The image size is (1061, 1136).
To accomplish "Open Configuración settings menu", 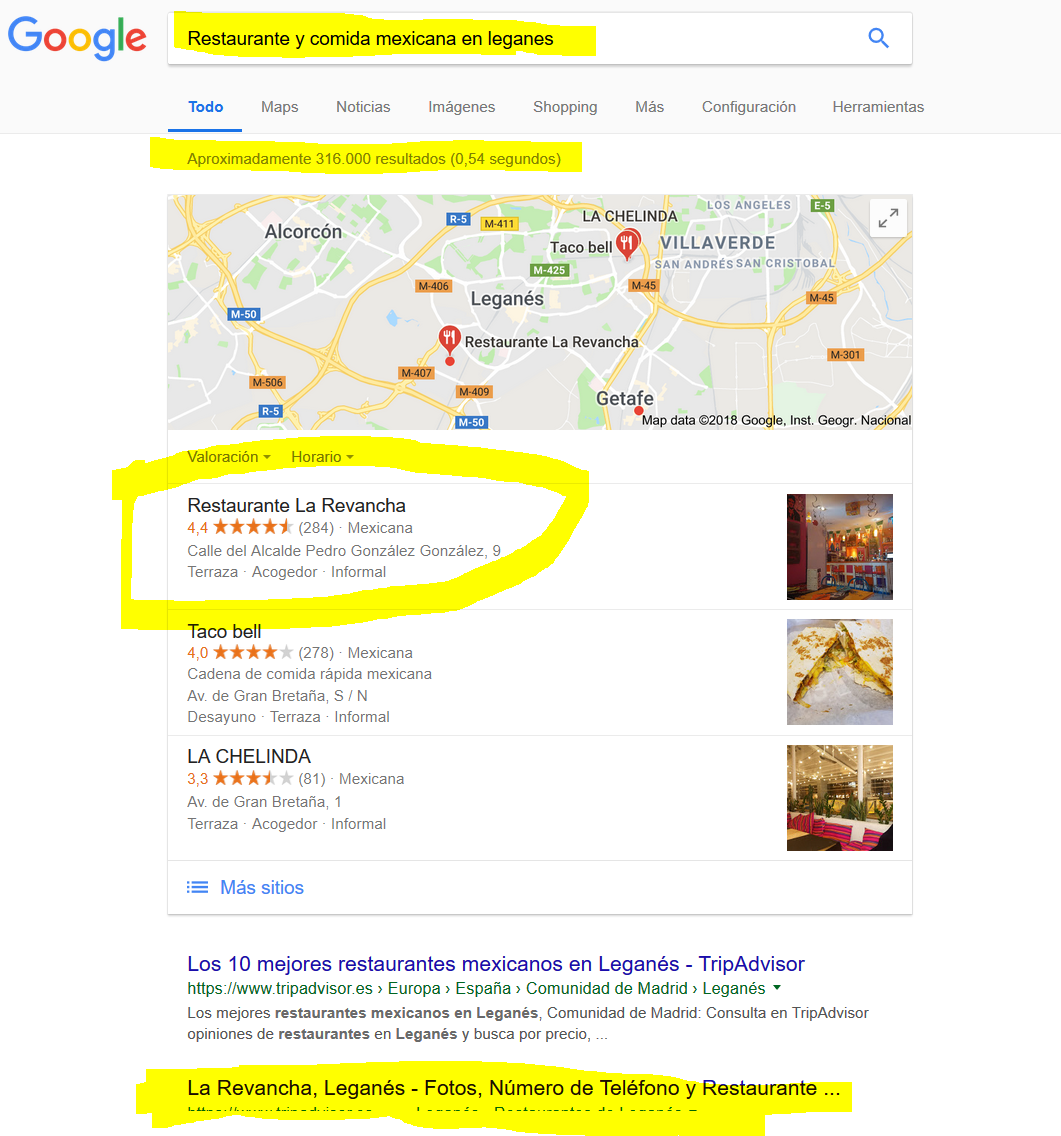I will [749, 107].
